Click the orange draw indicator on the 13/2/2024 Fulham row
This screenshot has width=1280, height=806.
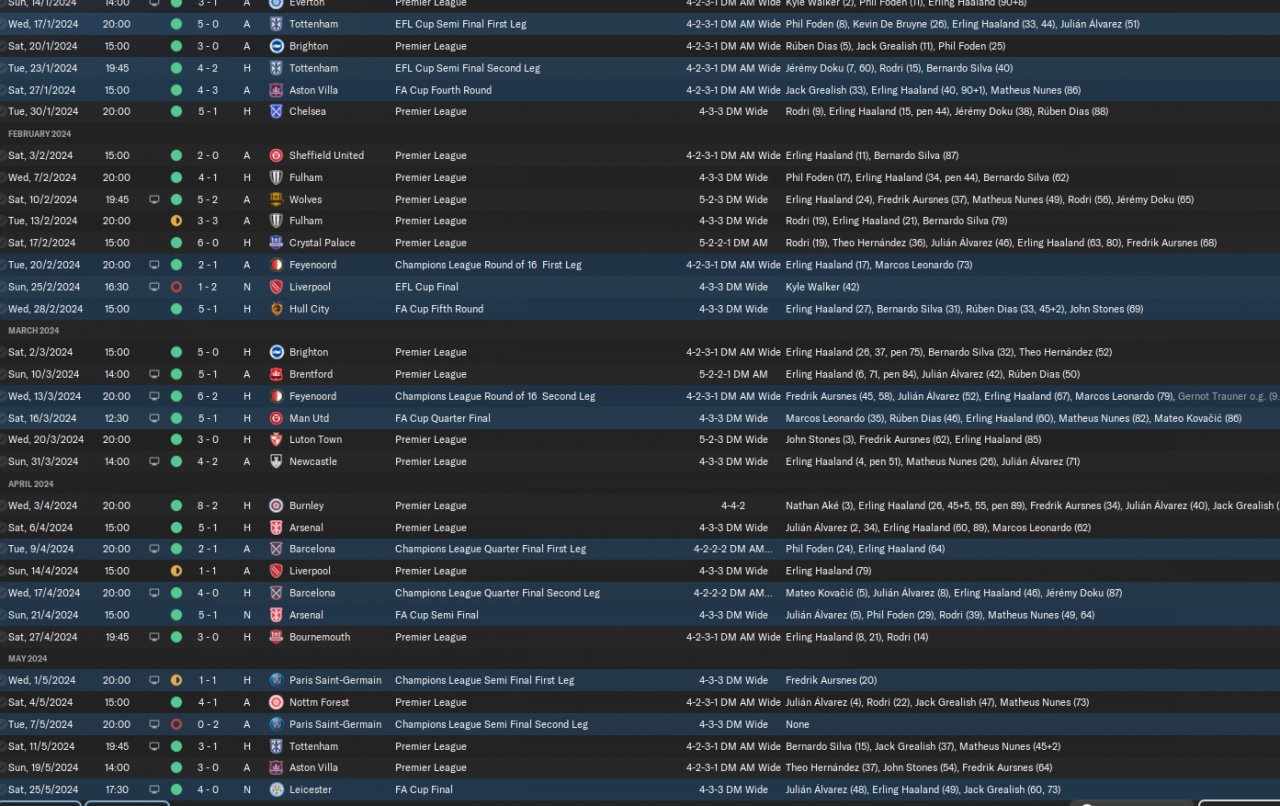[176, 221]
